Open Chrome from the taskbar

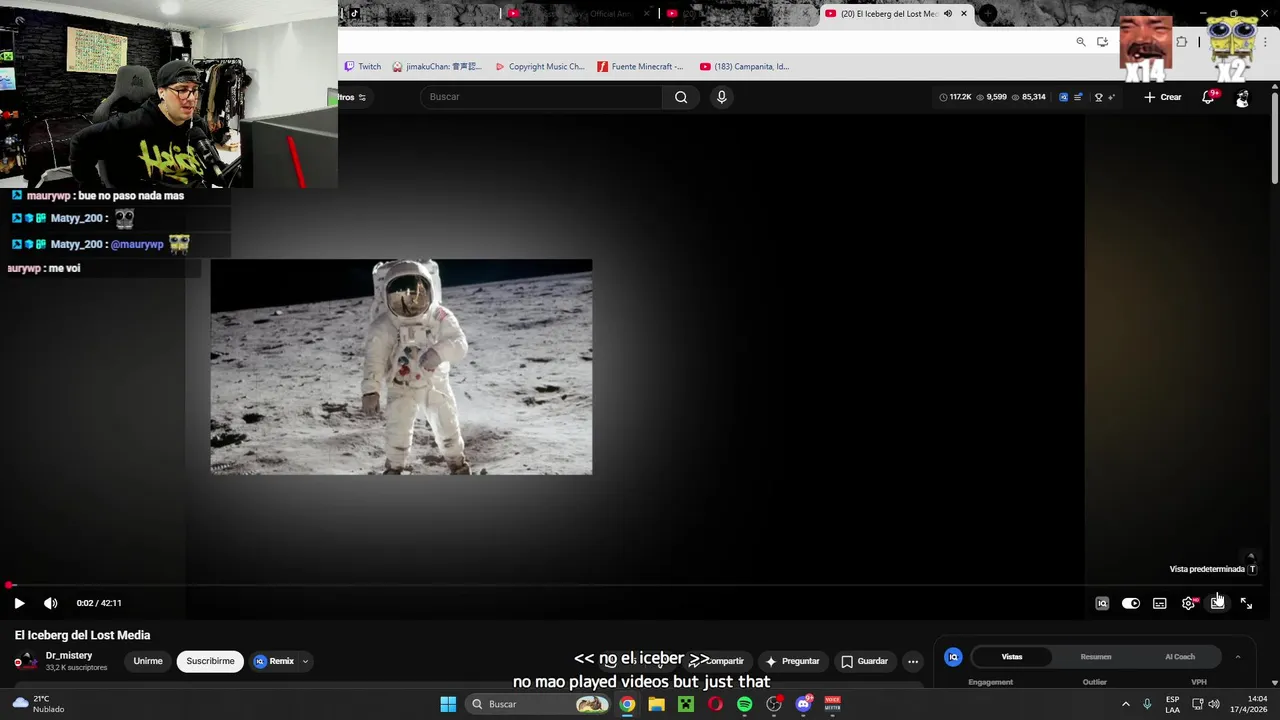[x=627, y=704]
